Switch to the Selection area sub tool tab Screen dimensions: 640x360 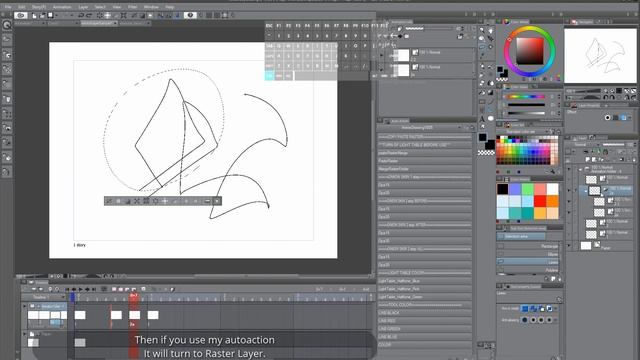[521, 236]
